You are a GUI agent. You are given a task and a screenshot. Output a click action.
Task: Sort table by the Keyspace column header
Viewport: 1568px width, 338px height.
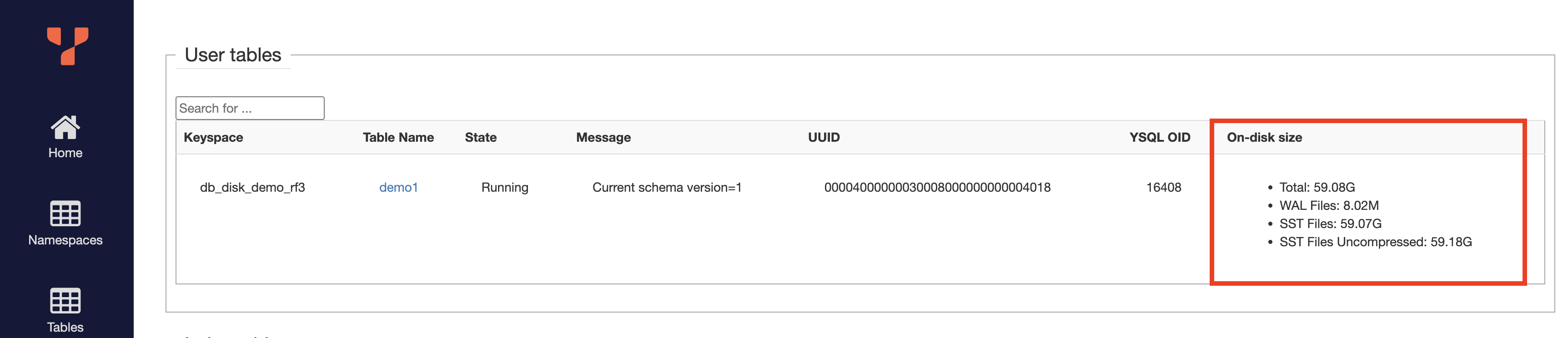(214, 137)
